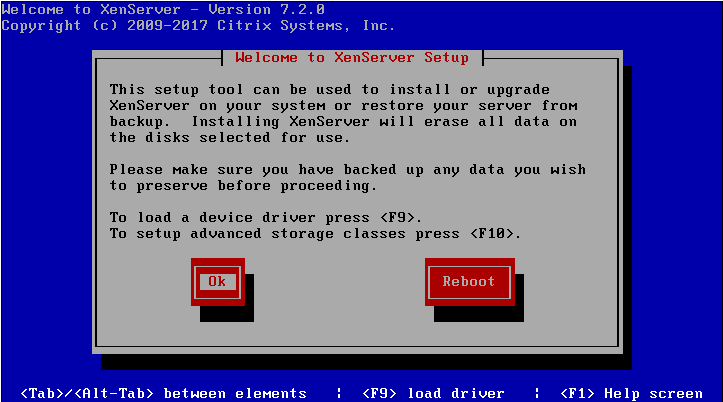Confirm setup with the Ok button

tap(218, 282)
